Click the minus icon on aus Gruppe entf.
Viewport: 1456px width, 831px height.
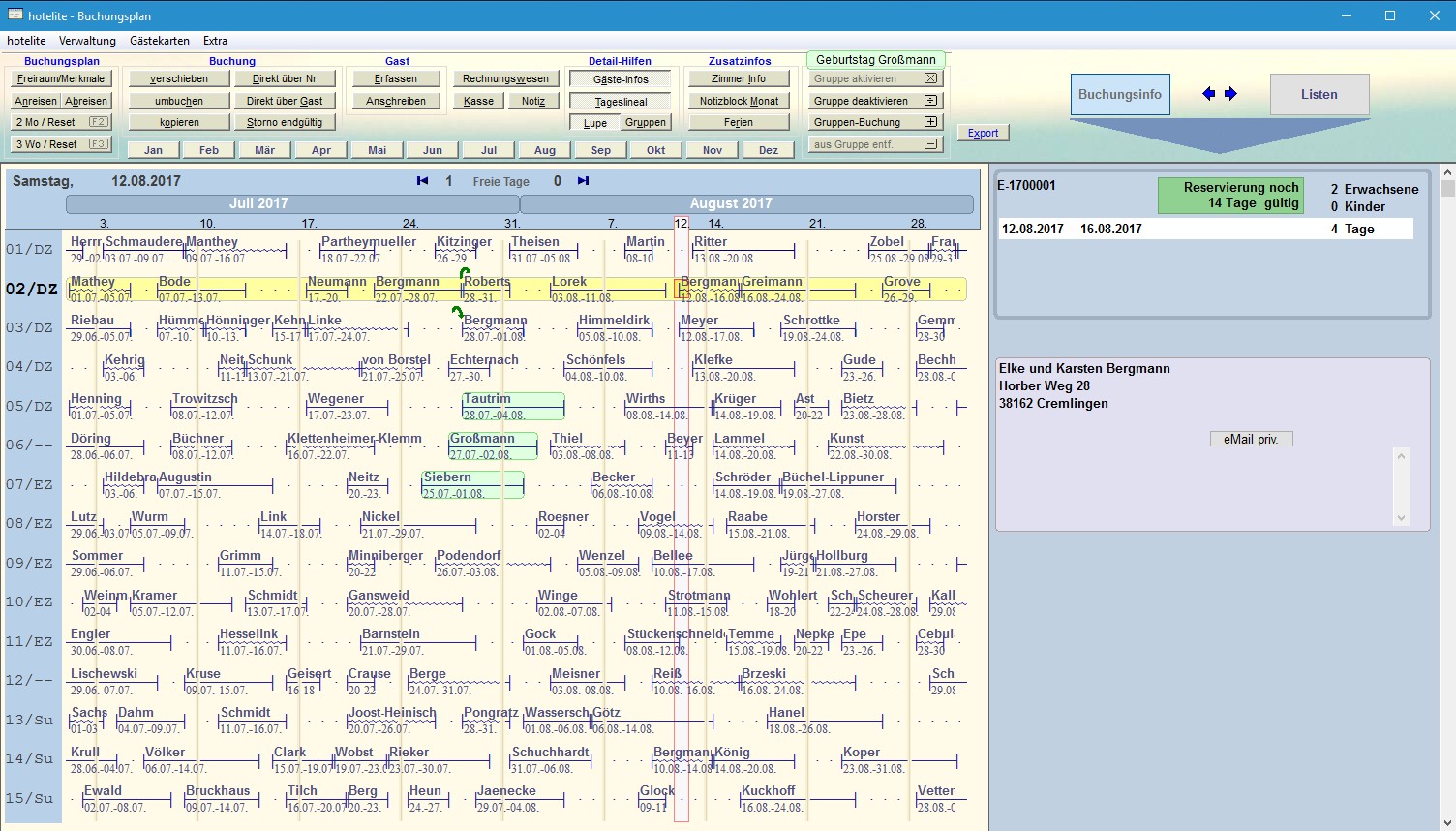point(930,144)
